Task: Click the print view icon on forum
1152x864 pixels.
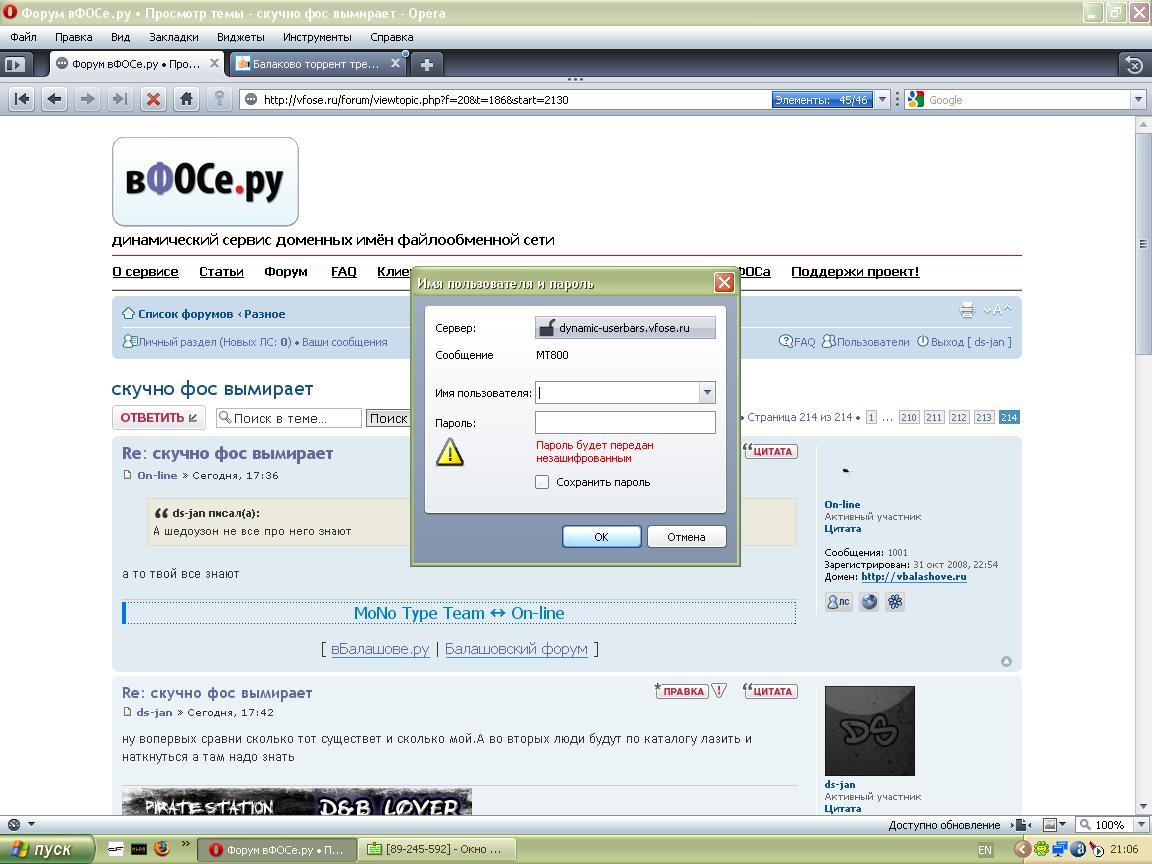Action: [x=967, y=311]
